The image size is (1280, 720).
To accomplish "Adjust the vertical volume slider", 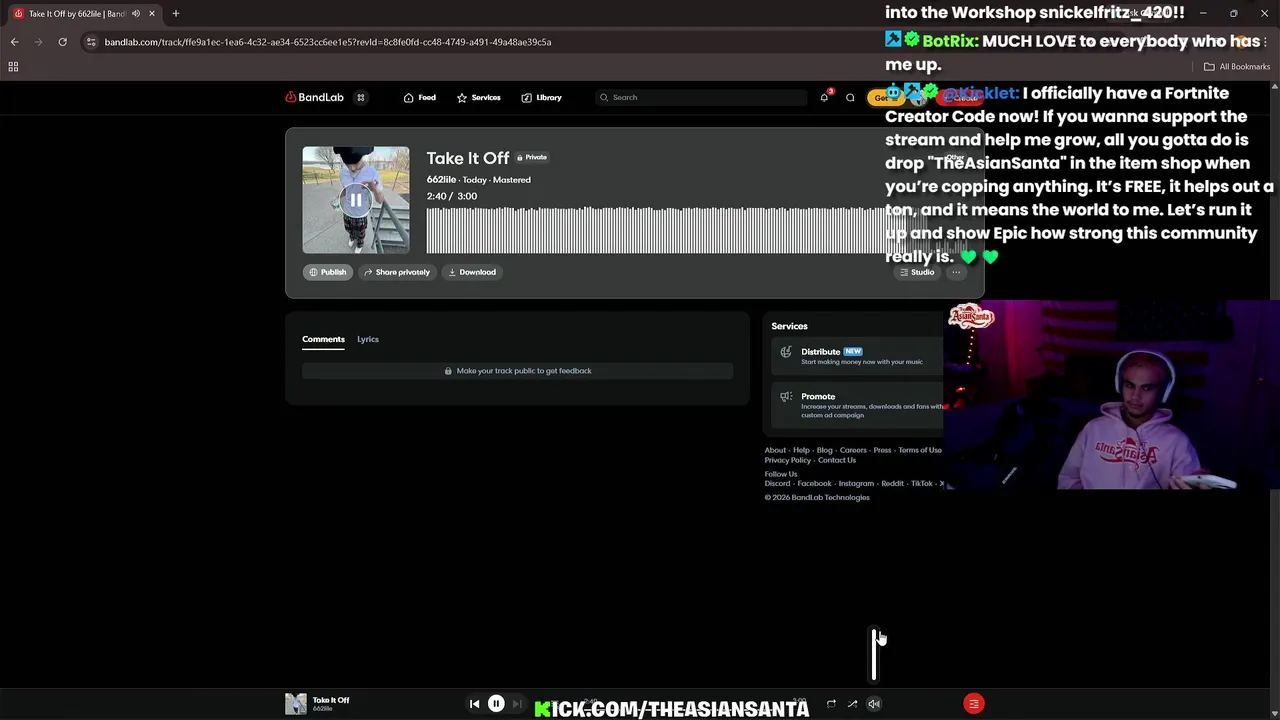I will pyautogui.click(x=874, y=656).
